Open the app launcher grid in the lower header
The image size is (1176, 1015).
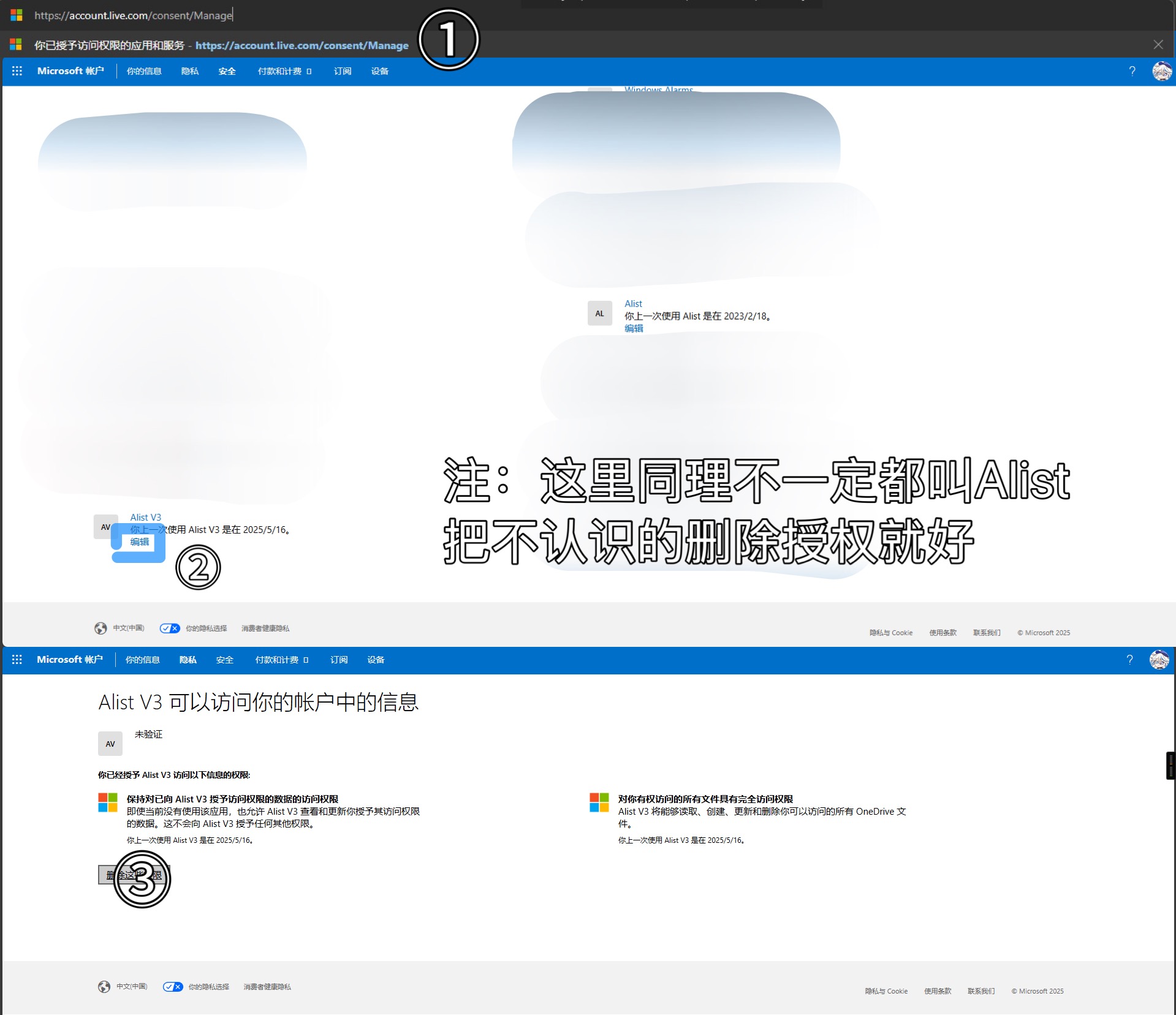17,660
